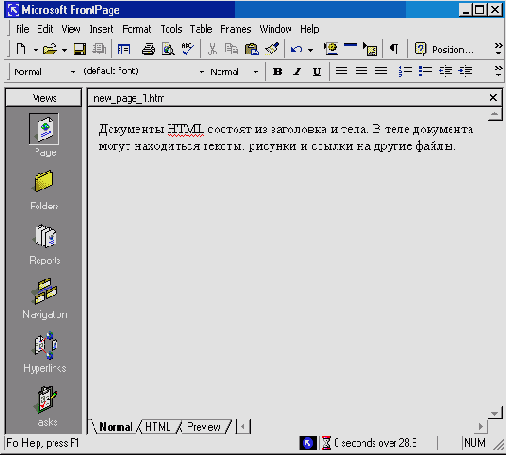Click the Format Painter brush icon
The width and height of the screenshot is (506, 455).
272,49
